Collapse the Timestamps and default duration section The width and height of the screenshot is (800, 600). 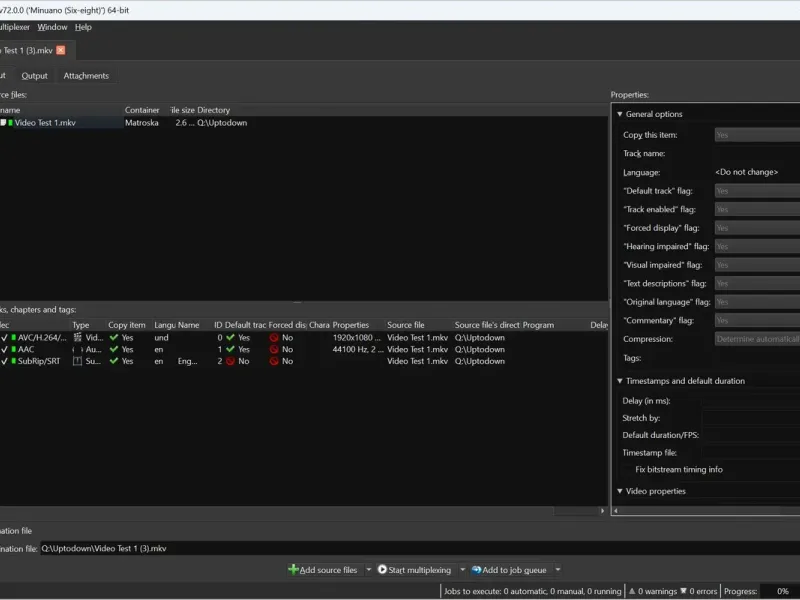coord(620,381)
